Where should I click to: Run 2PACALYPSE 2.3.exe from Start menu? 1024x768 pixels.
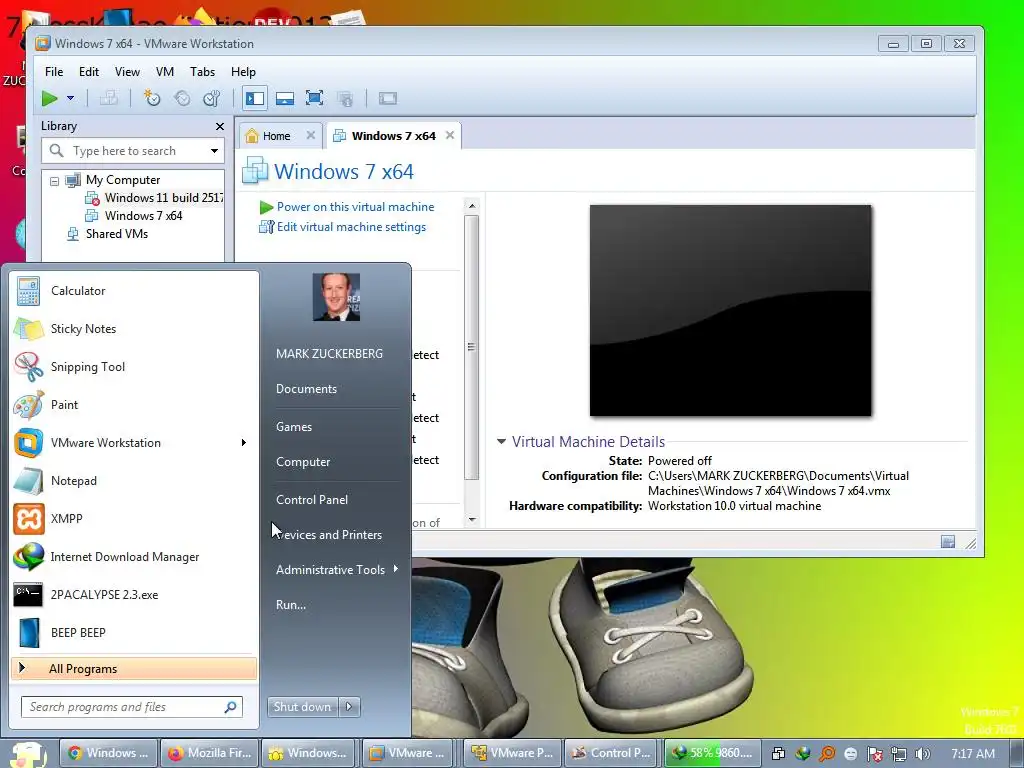pyautogui.click(x=134, y=594)
